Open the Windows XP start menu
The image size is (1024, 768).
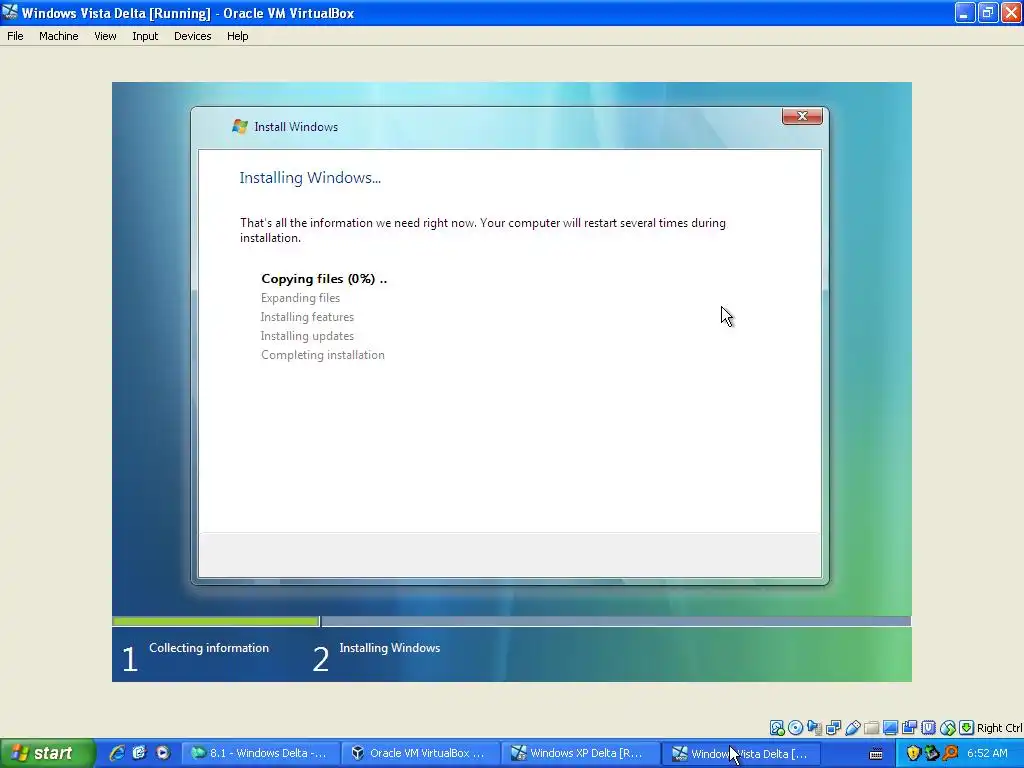click(46, 753)
